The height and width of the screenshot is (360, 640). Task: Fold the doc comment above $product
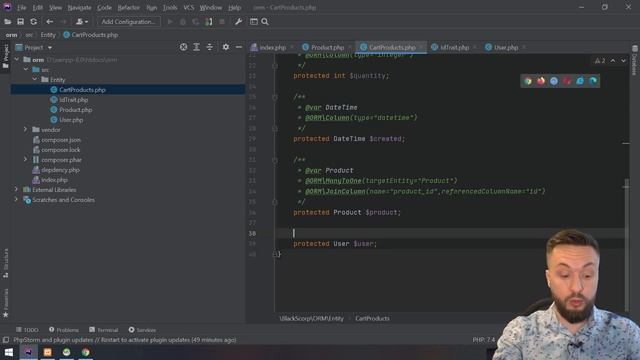pyautogui.click(x=275, y=160)
